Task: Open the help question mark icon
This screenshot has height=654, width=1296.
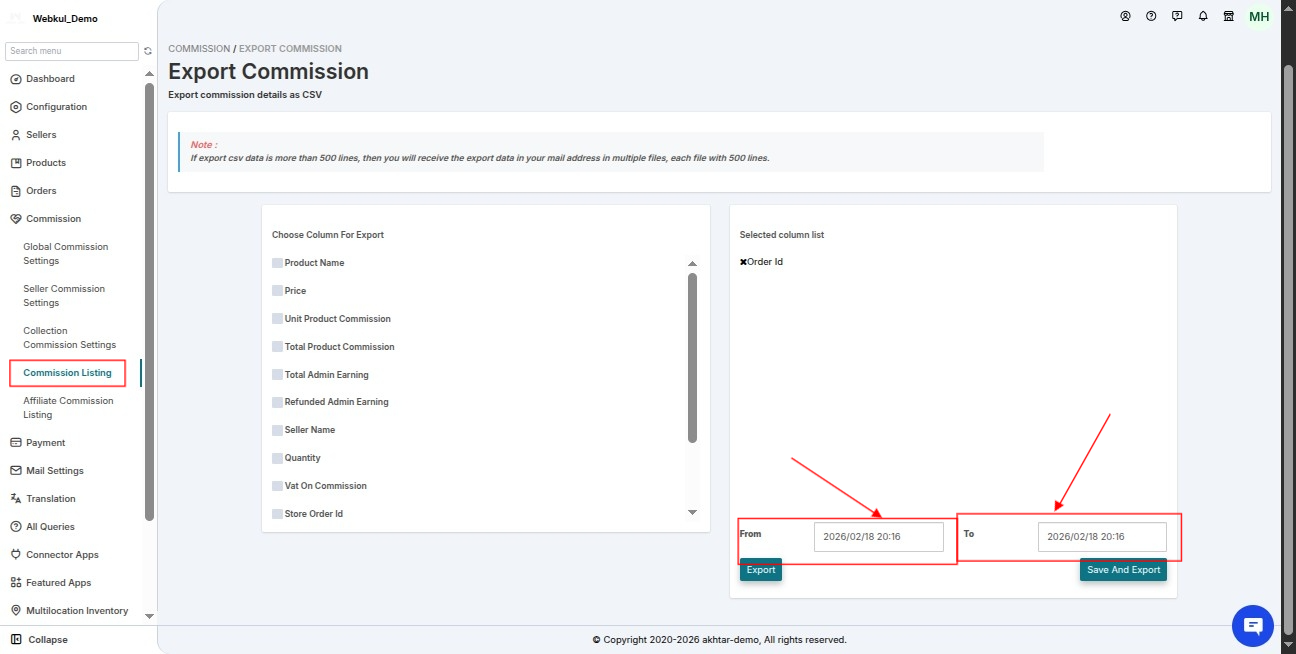Action: pos(1151,16)
